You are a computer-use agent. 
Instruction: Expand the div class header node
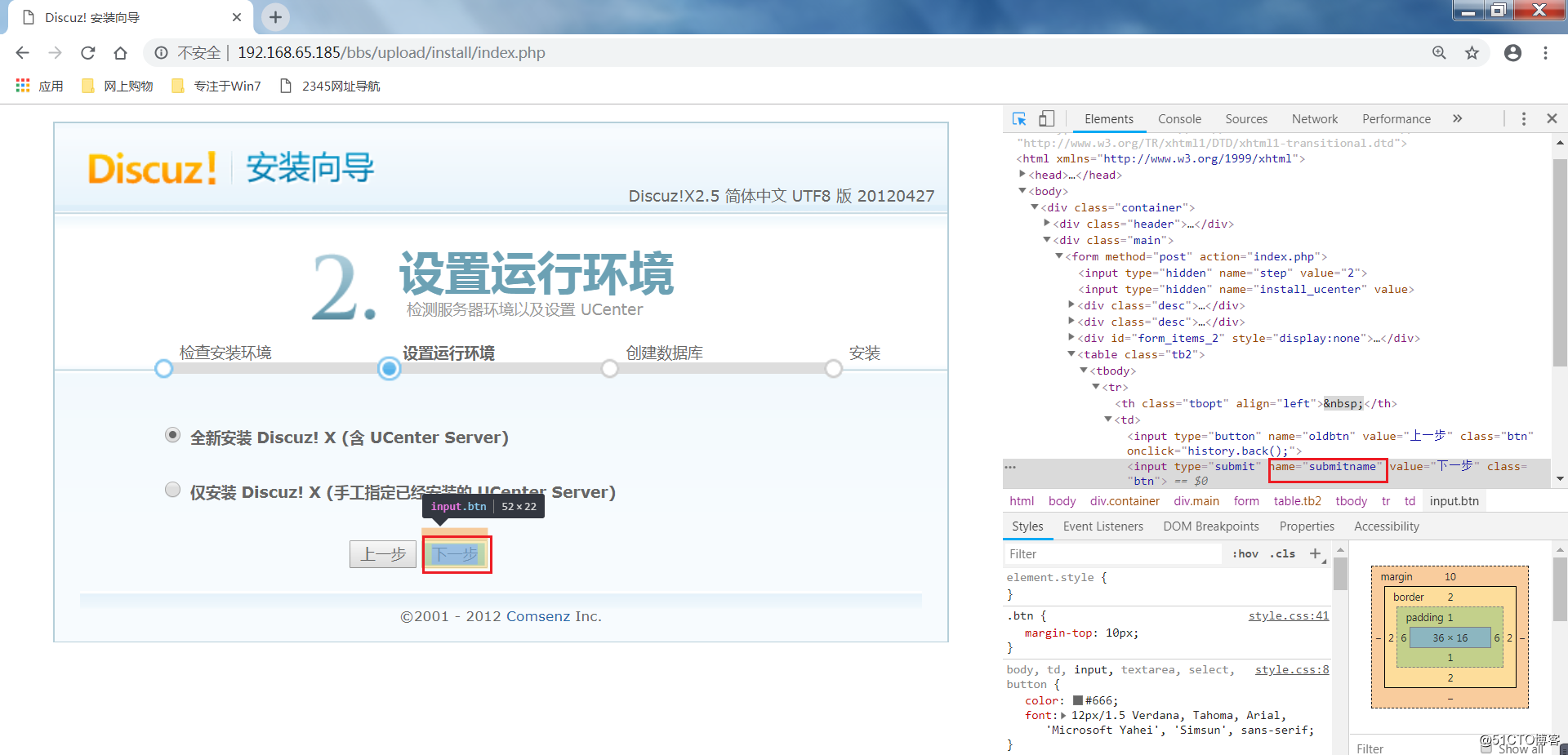point(1047,224)
